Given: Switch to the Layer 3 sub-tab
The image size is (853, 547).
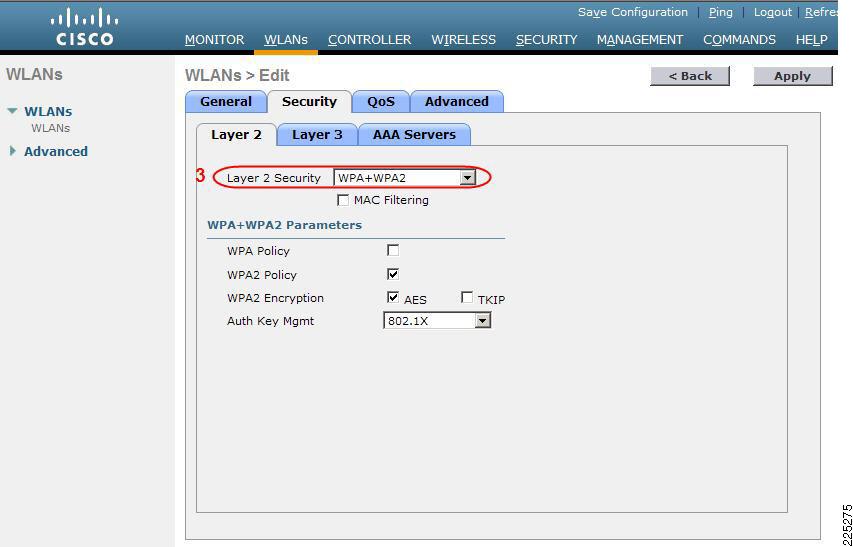Looking at the screenshot, I should 317,135.
